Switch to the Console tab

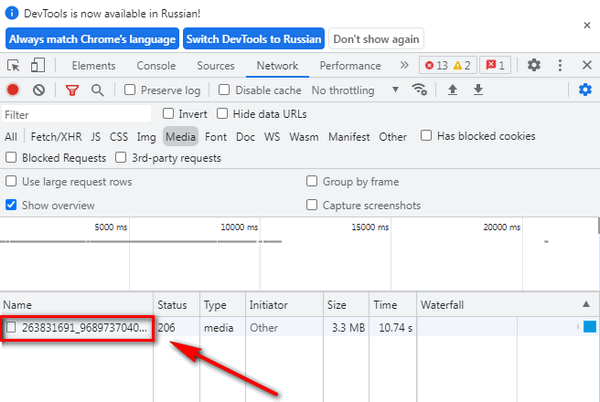point(156,66)
